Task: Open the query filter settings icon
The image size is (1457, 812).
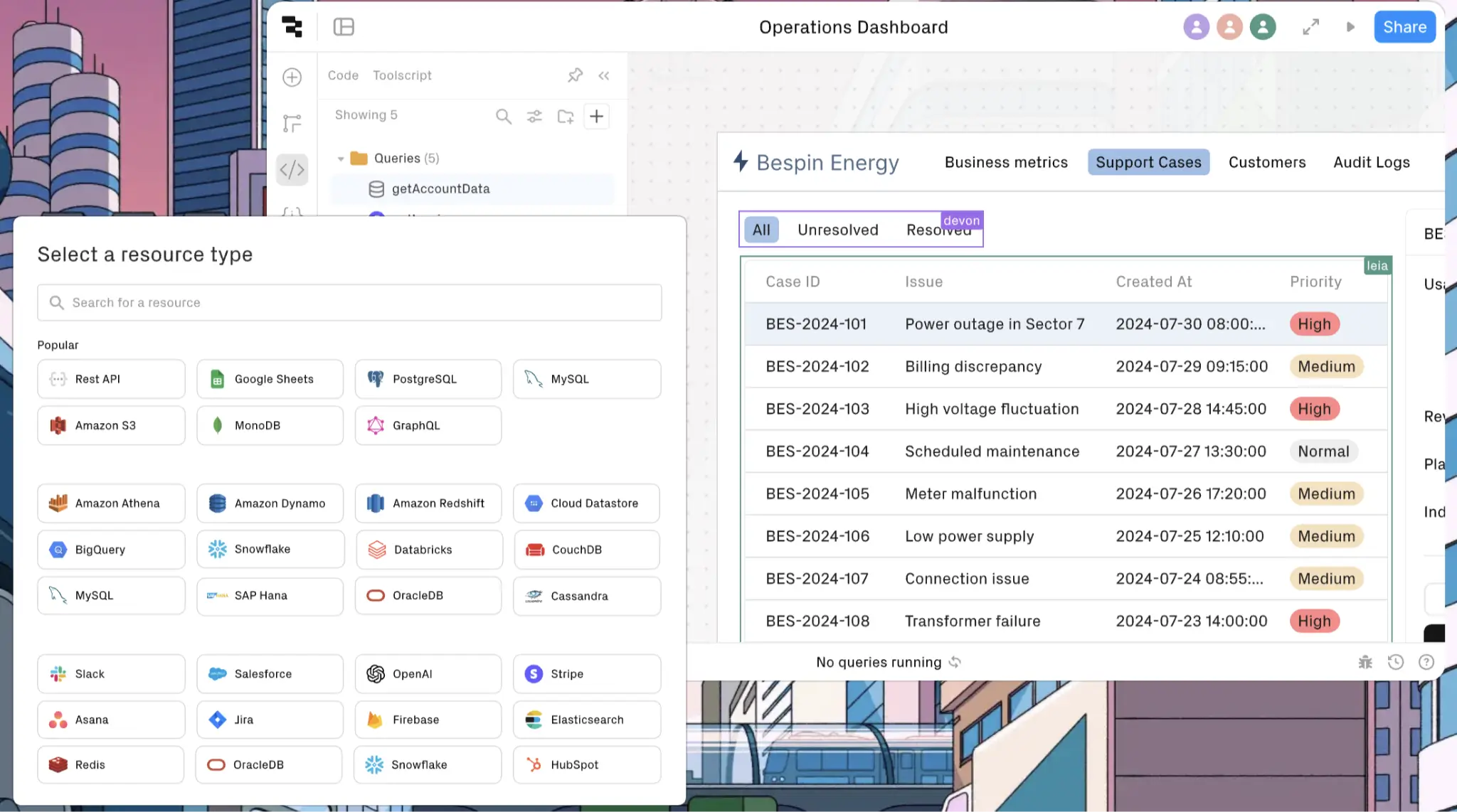Action: tap(534, 116)
